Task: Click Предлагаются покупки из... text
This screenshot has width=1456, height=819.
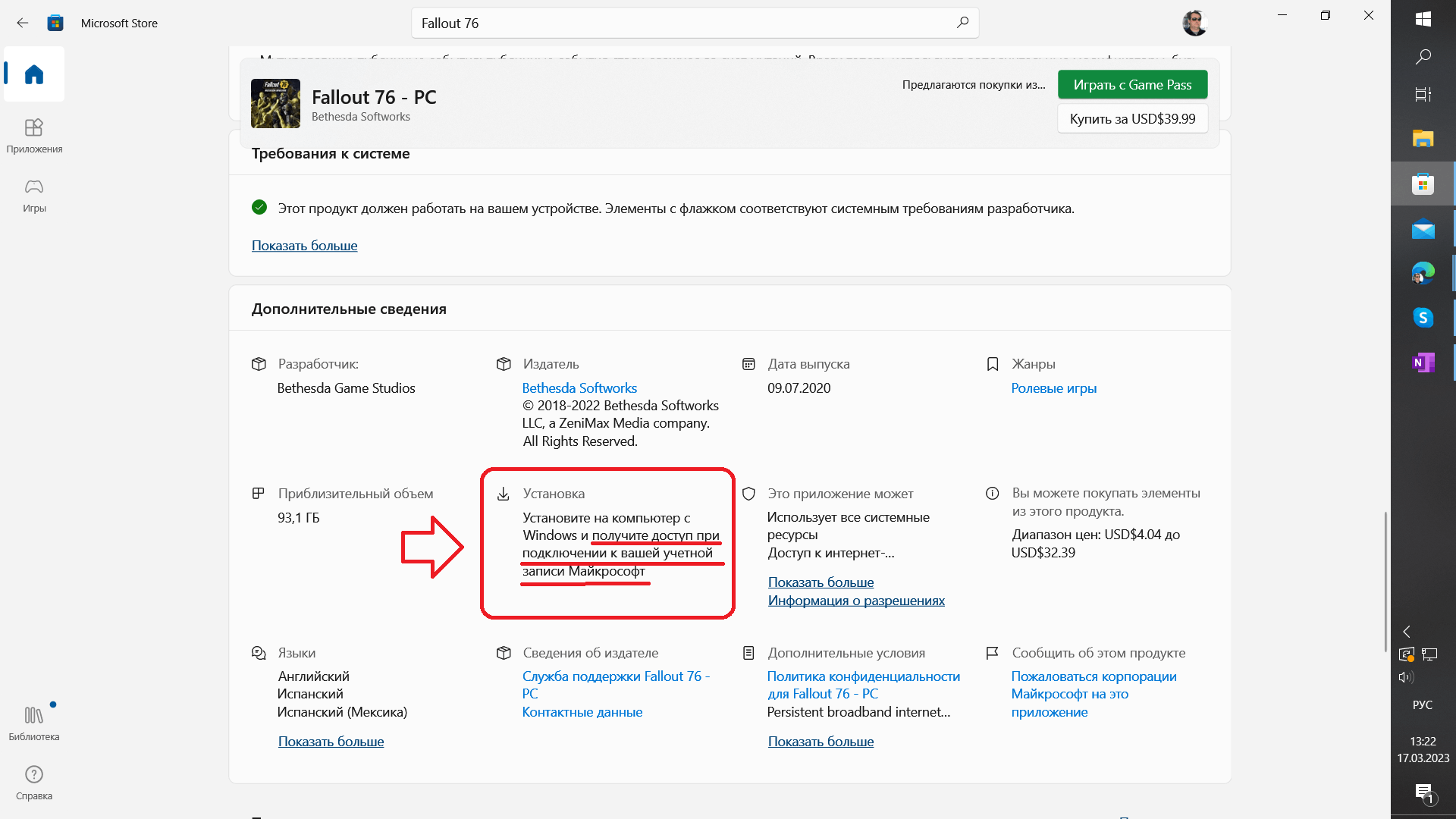Action: [974, 84]
